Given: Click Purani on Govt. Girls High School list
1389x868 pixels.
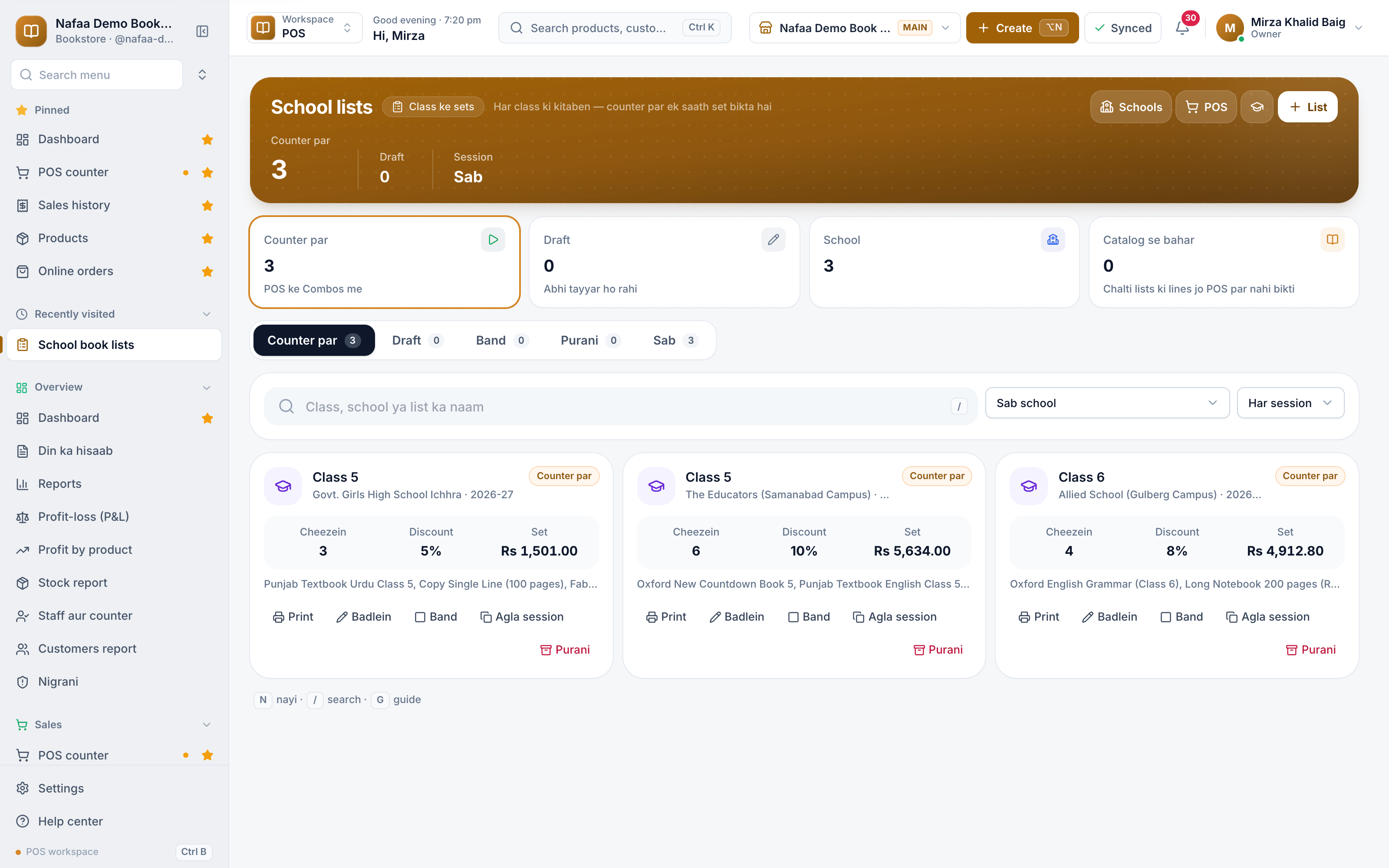Looking at the screenshot, I should pos(565,650).
